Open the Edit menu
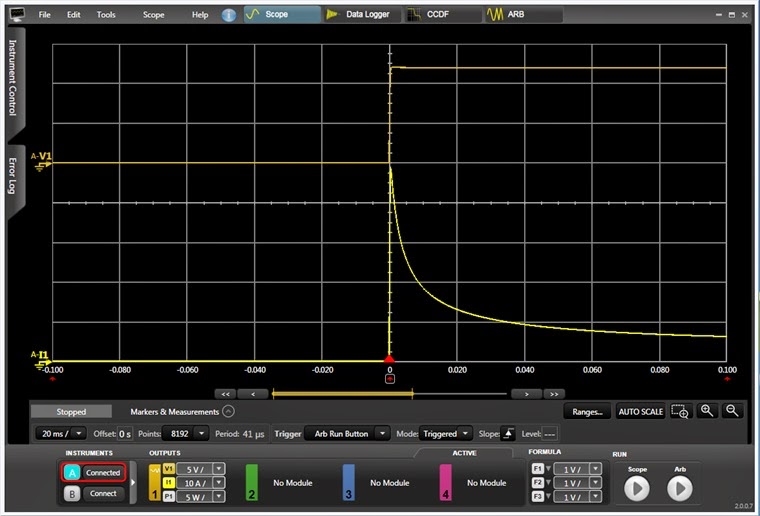760x516 pixels. pos(74,15)
